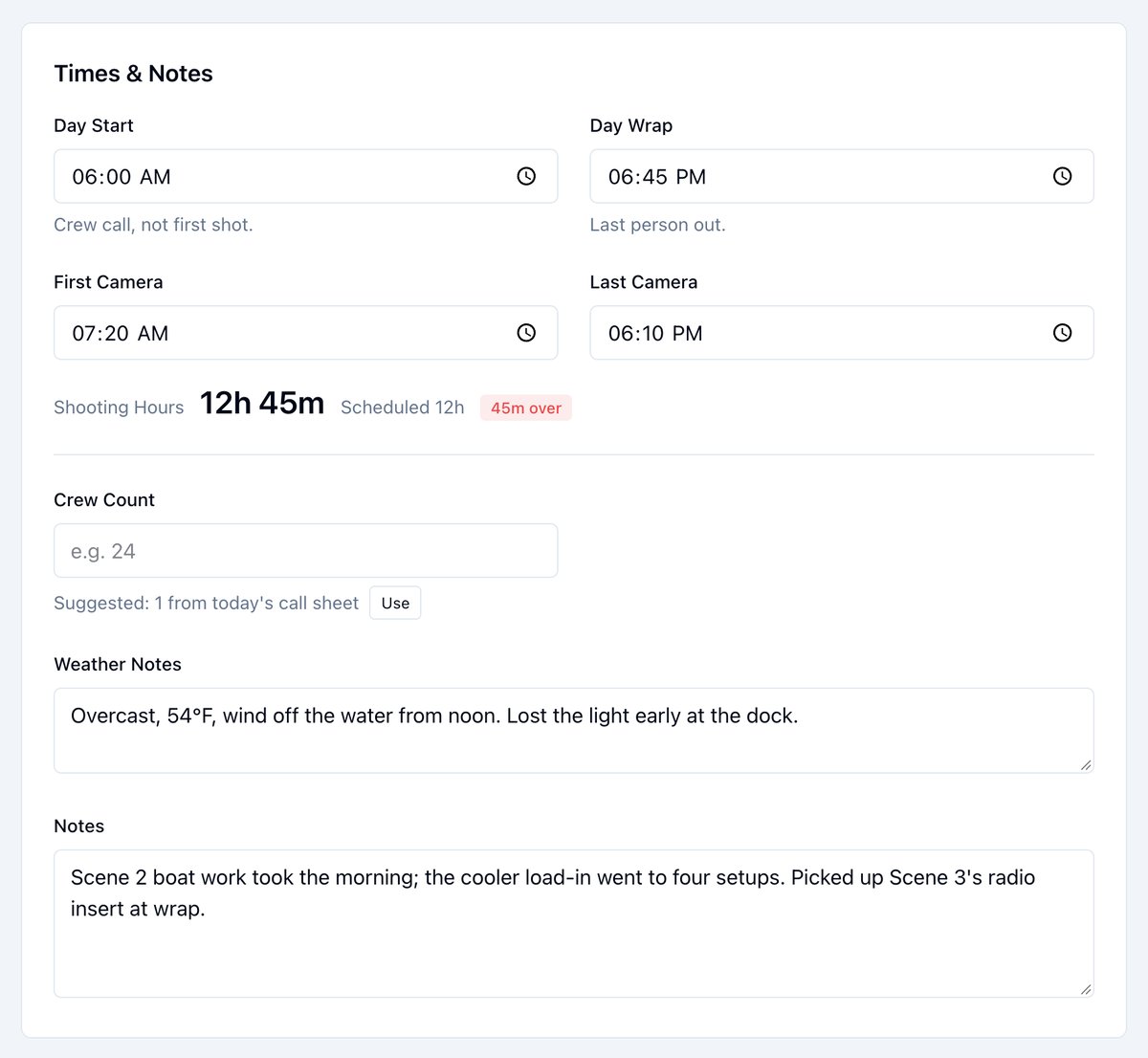Select the PM period in Day Wrap

[691, 177]
